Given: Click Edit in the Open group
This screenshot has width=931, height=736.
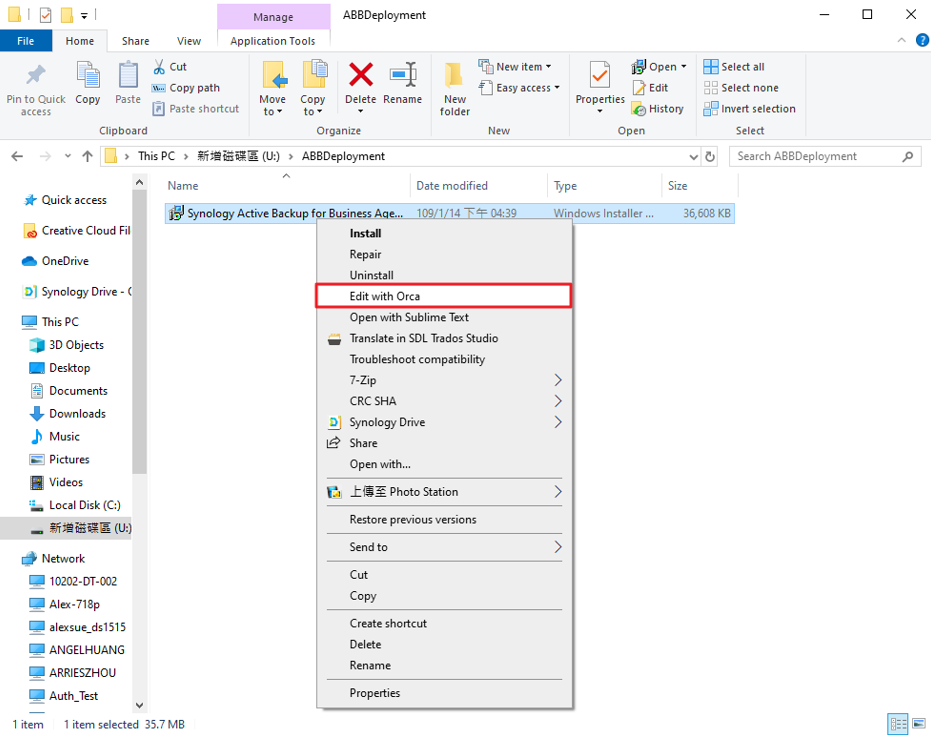Looking at the screenshot, I should [x=651, y=88].
